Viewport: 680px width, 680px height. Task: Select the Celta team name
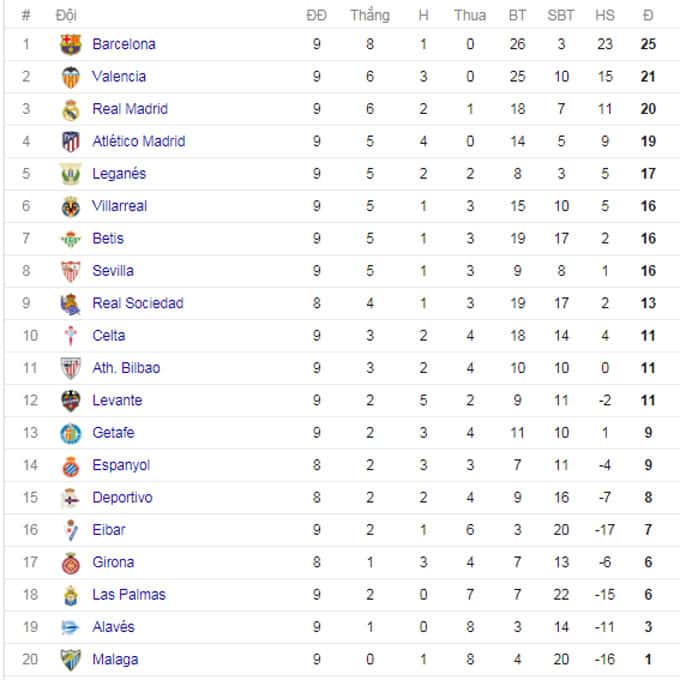109,336
